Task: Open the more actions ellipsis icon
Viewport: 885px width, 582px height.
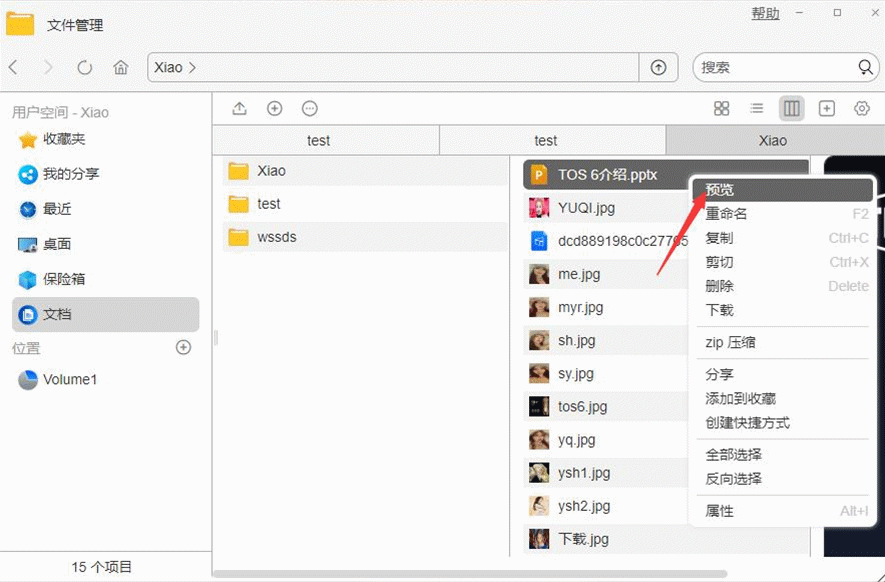Action: 309,108
